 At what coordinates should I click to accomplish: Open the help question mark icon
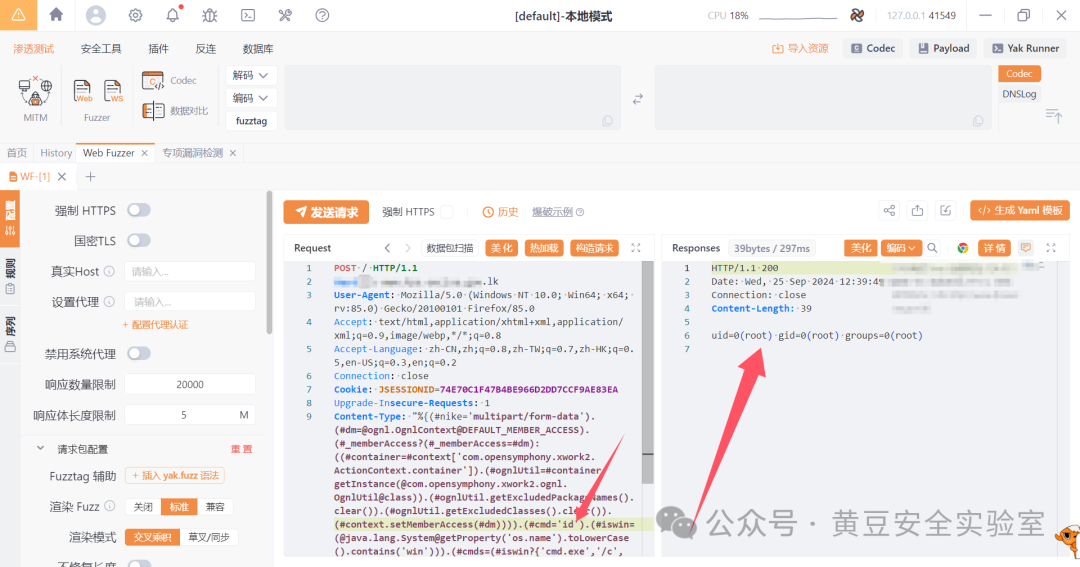coord(322,15)
